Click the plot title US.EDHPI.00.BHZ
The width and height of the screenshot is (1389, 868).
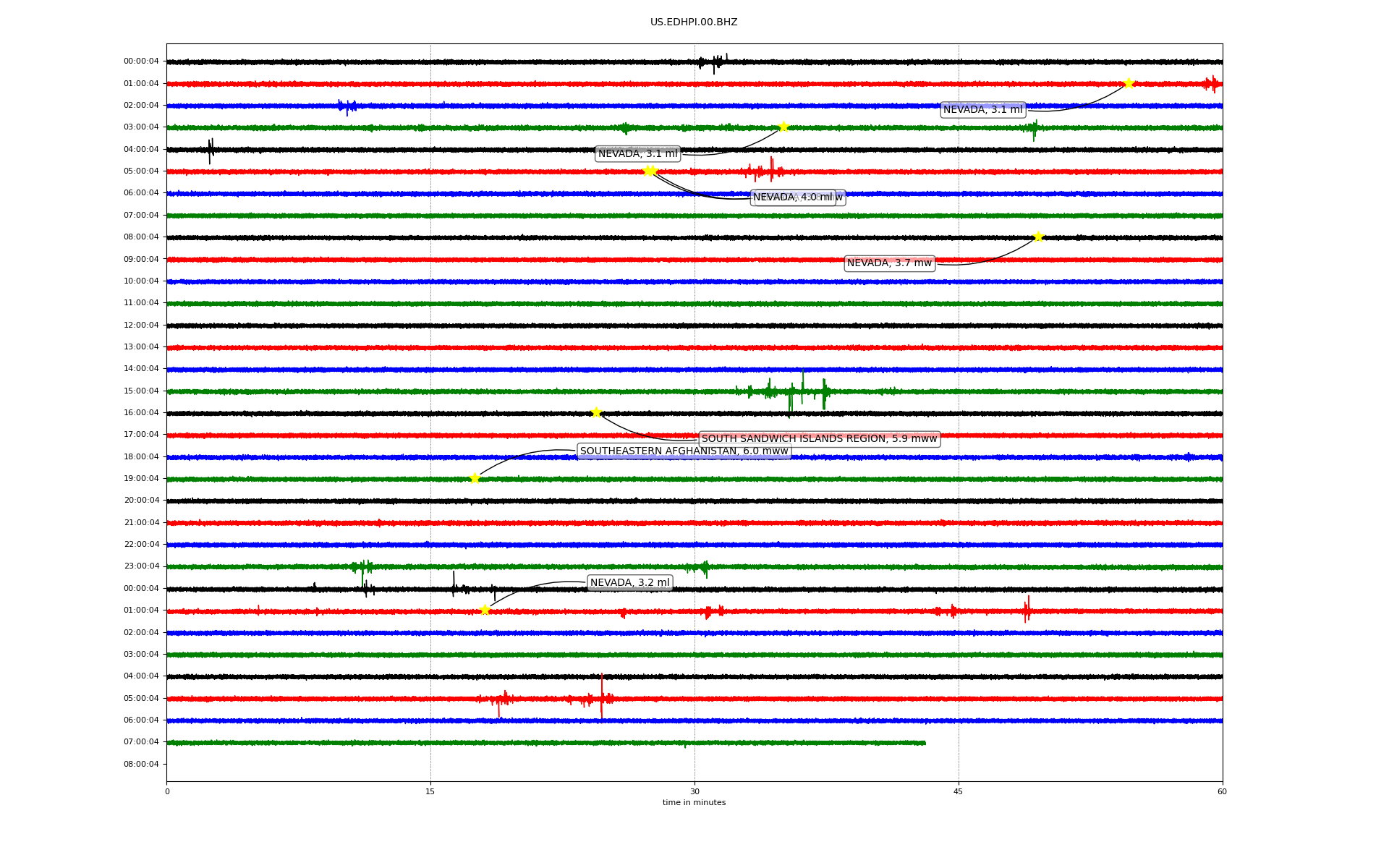tap(694, 22)
